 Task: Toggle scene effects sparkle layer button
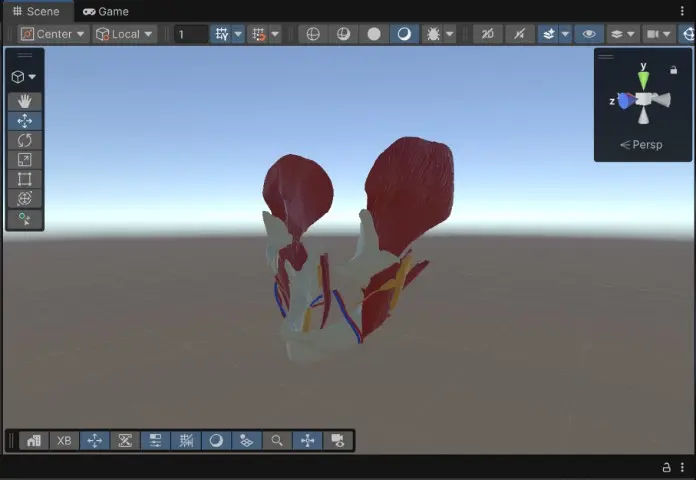549,34
